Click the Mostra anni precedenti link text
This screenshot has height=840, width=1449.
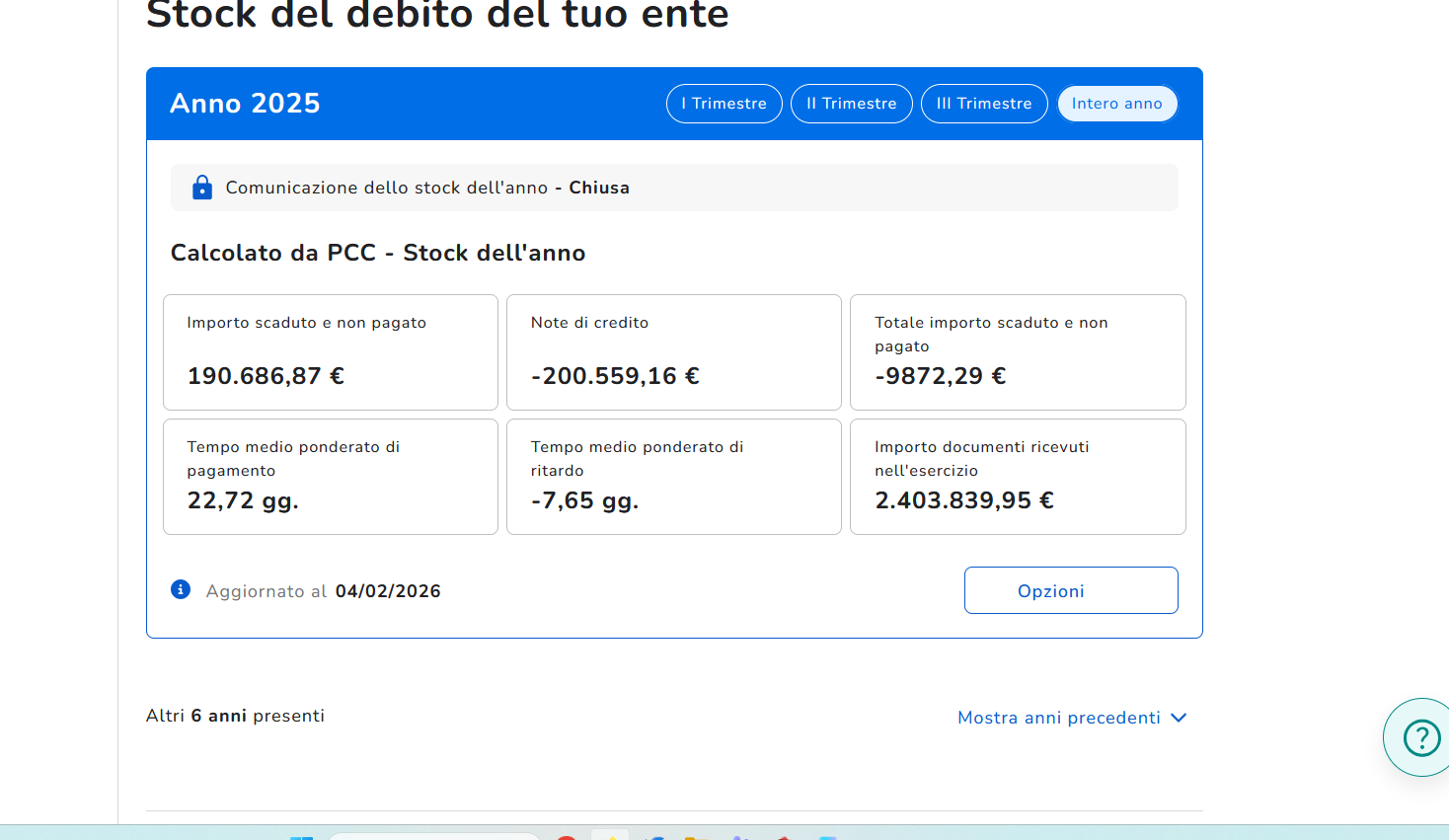1058,718
